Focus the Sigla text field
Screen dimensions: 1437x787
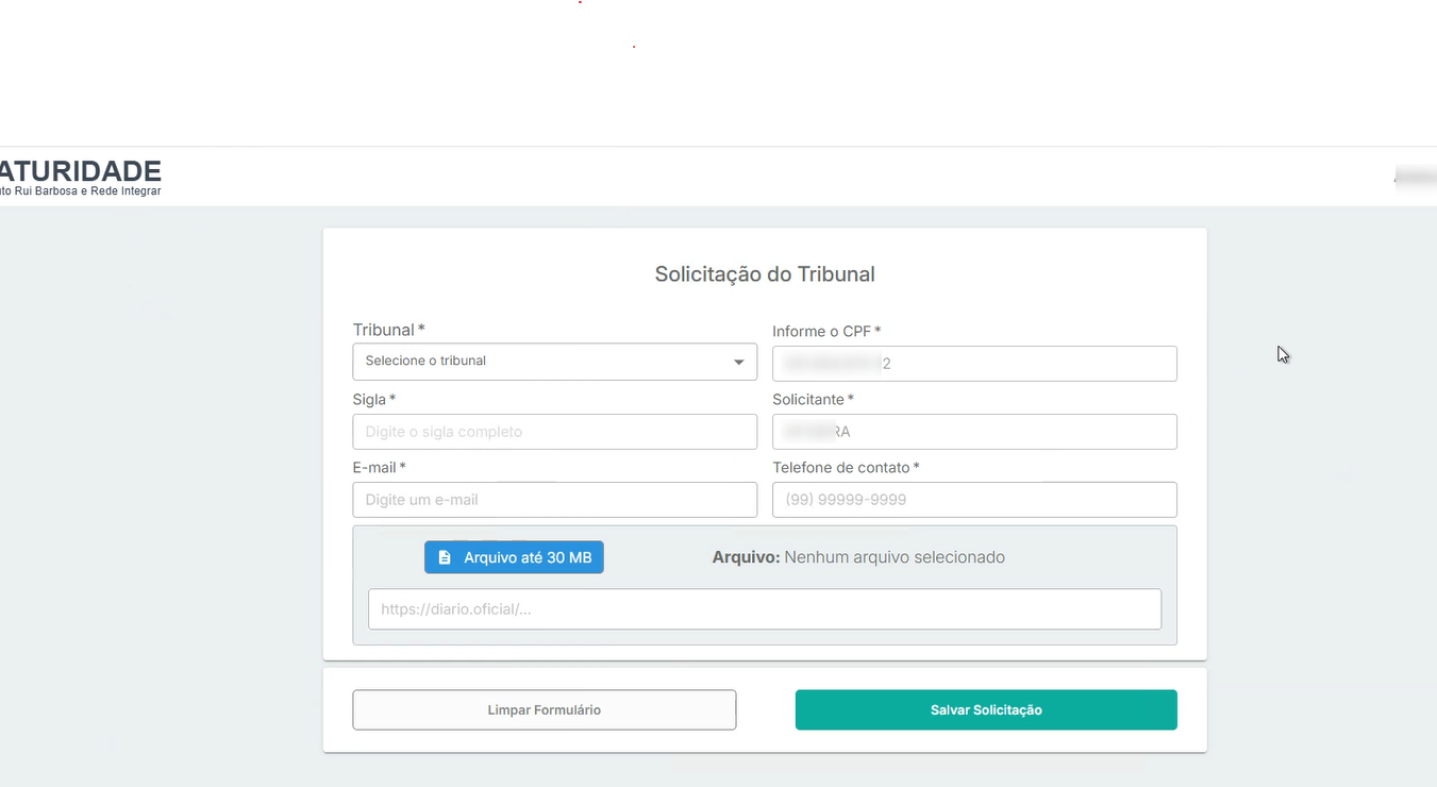click(x=554, y=432)
